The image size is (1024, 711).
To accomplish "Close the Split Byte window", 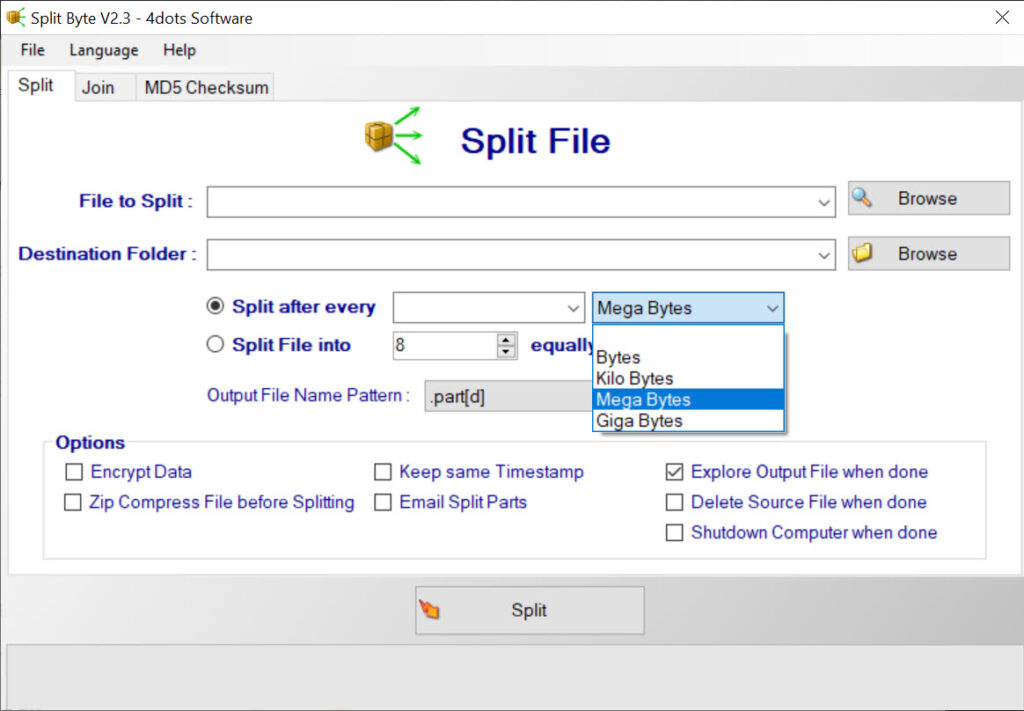I will point(1002,18).
